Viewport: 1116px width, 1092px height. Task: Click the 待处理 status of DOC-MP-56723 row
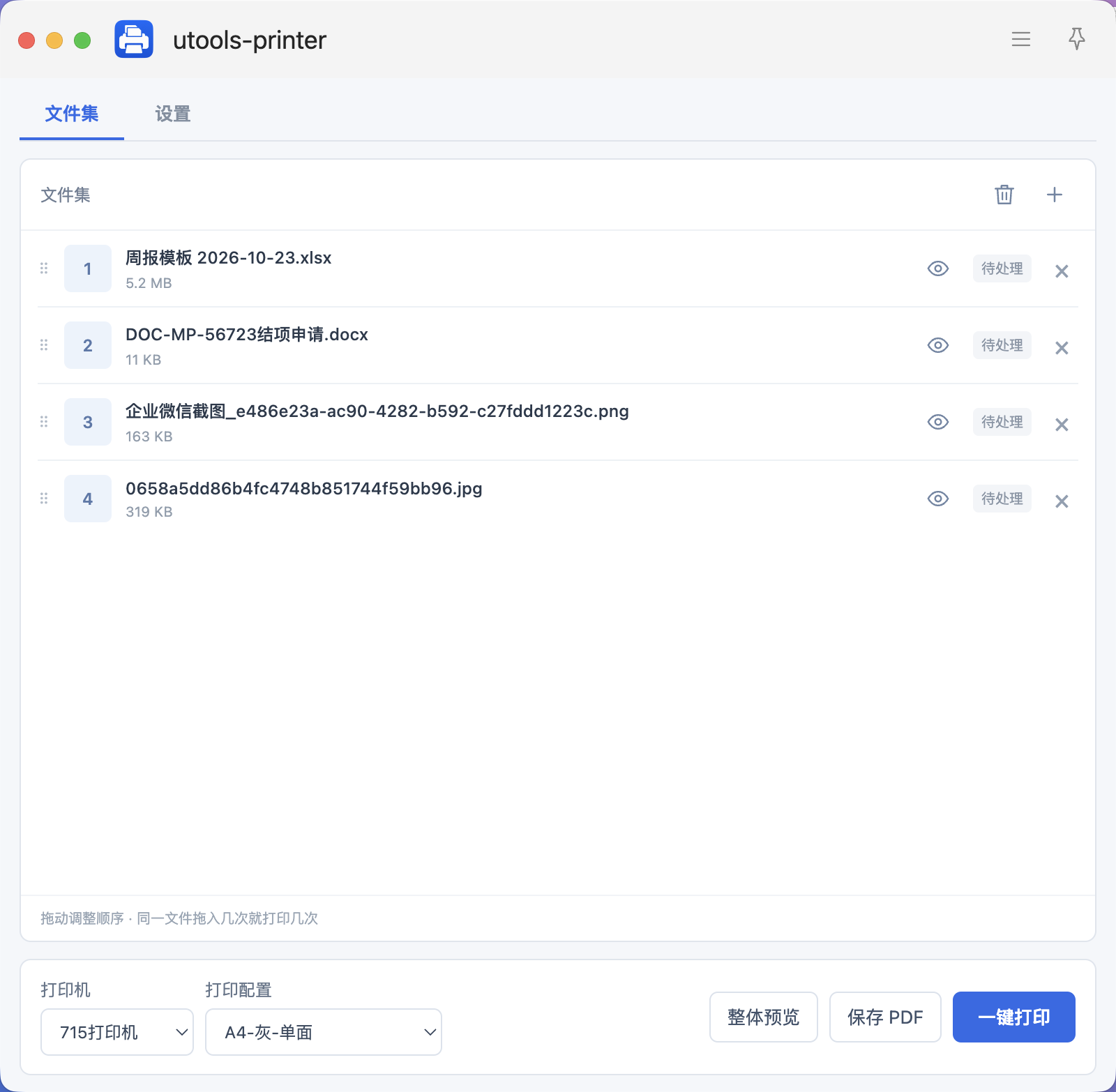click(1002, 345)
